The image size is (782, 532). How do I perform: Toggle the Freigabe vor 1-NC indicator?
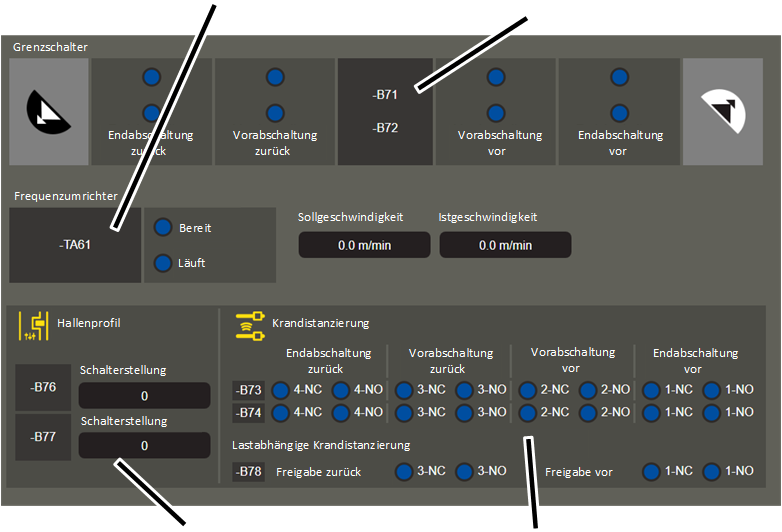[x=652, y=472]
